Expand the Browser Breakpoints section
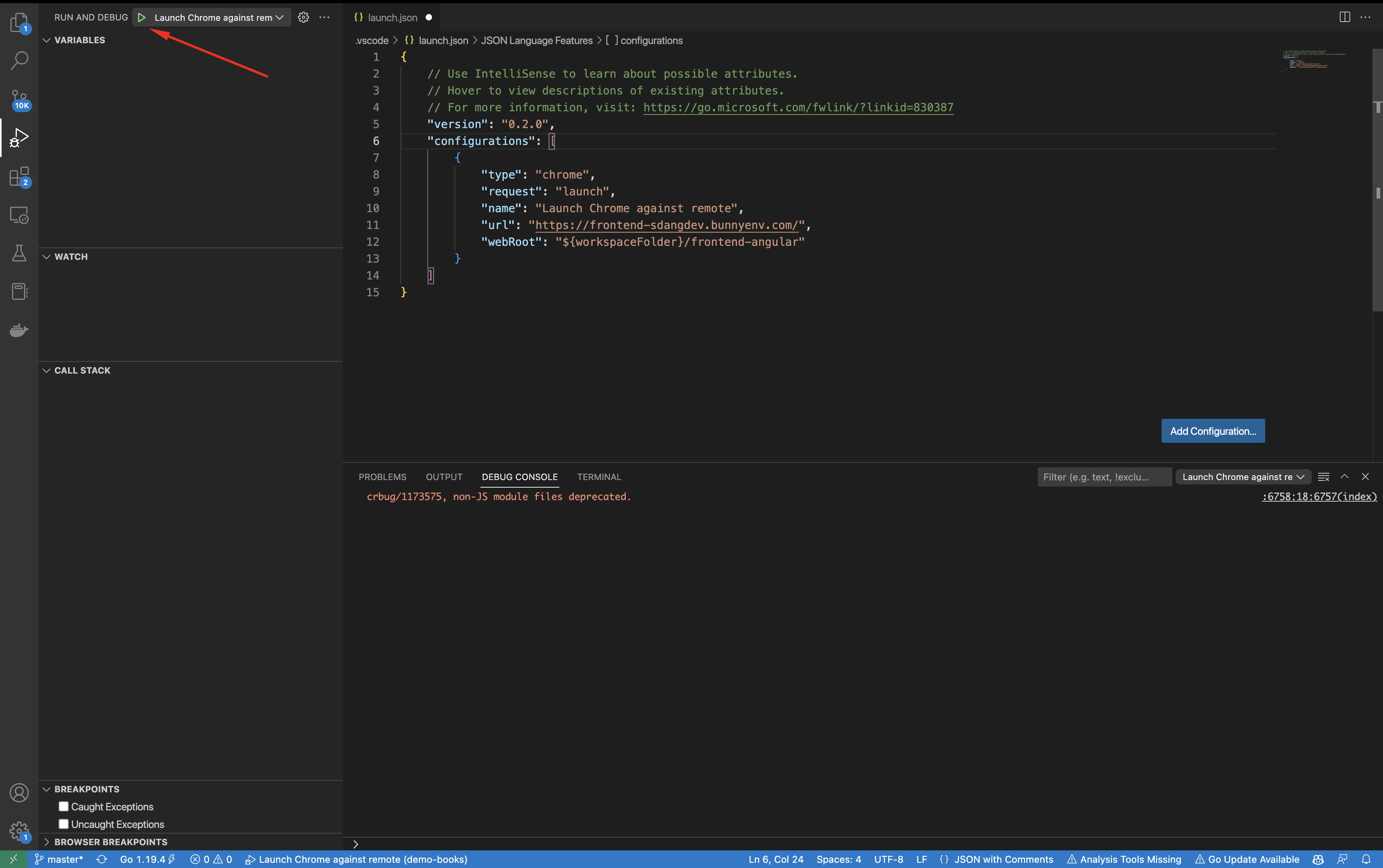The image size is (1383, 868). point(110,842)
